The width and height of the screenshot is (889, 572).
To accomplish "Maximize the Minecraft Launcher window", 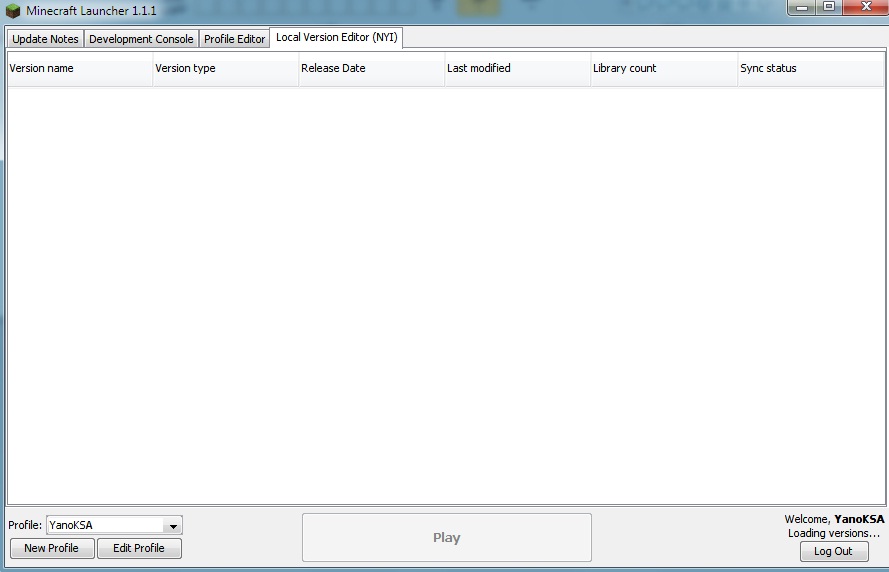I will point(829,7).
